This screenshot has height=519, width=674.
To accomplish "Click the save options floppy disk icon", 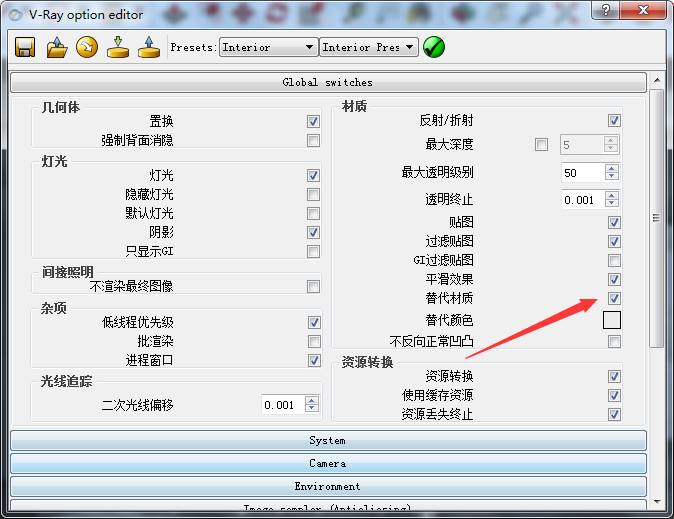I will click(x=25, y=47).
